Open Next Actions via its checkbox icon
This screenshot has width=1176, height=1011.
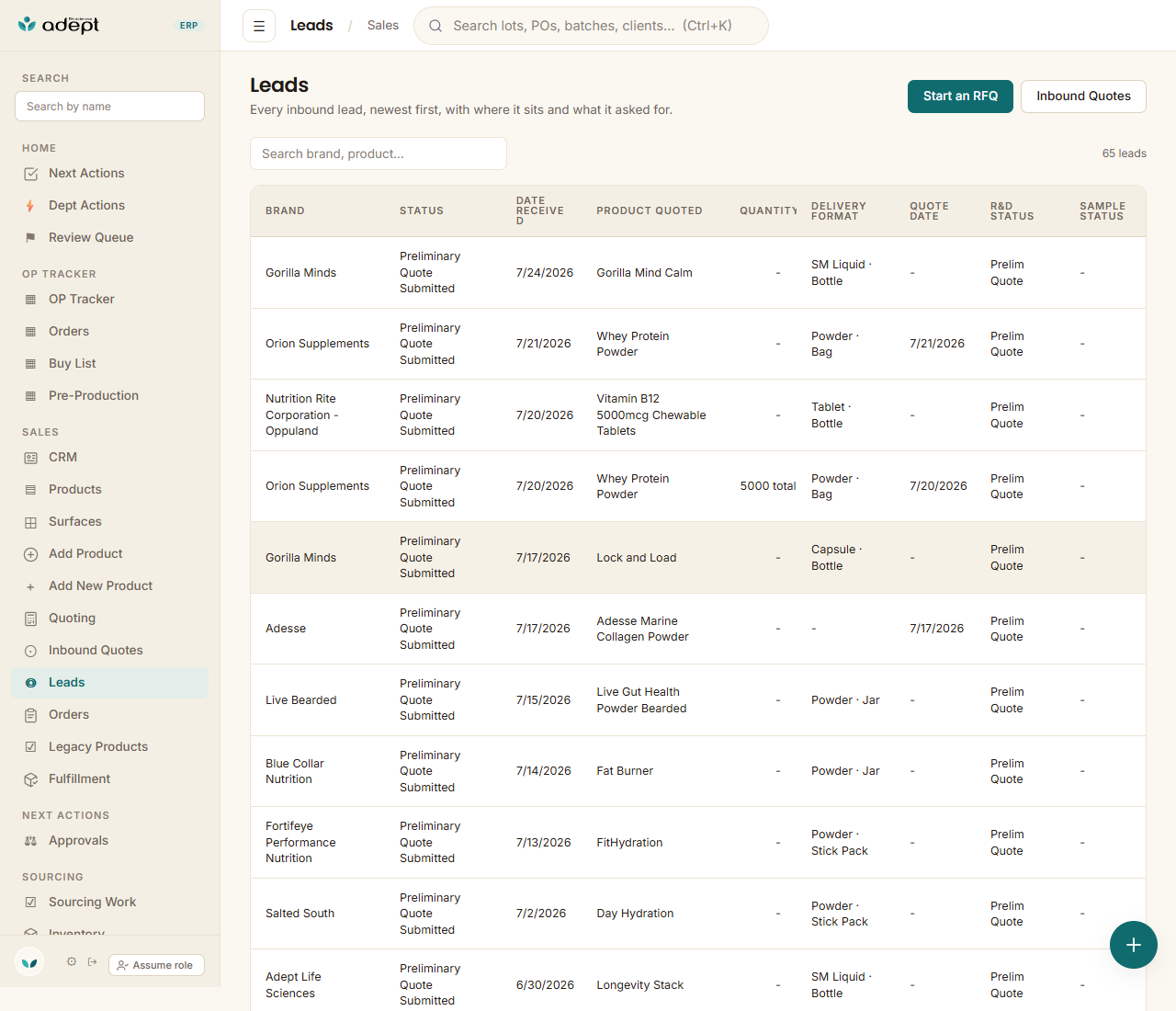[30, 174]
